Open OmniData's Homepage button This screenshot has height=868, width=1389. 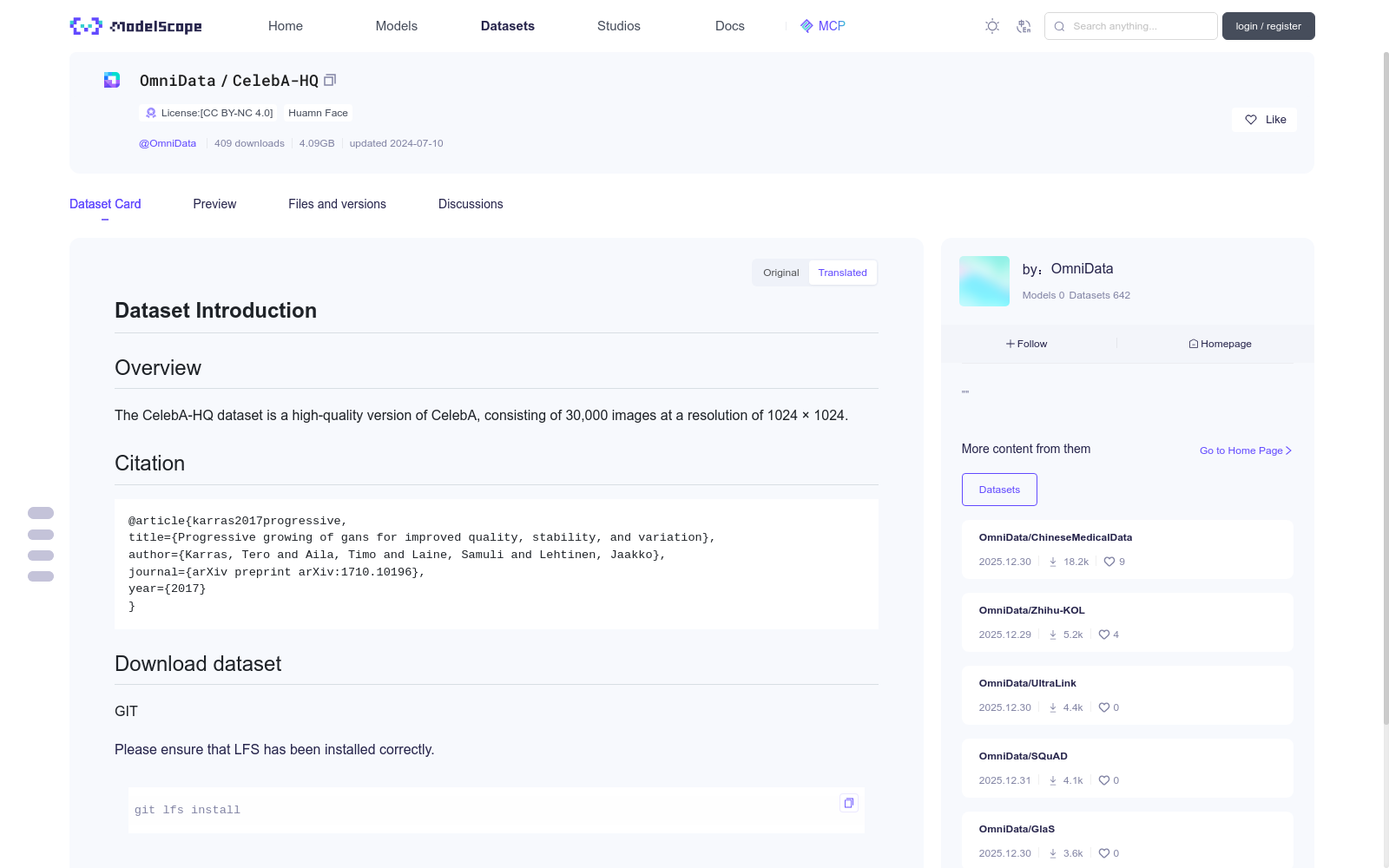[x=1220, y=344]
